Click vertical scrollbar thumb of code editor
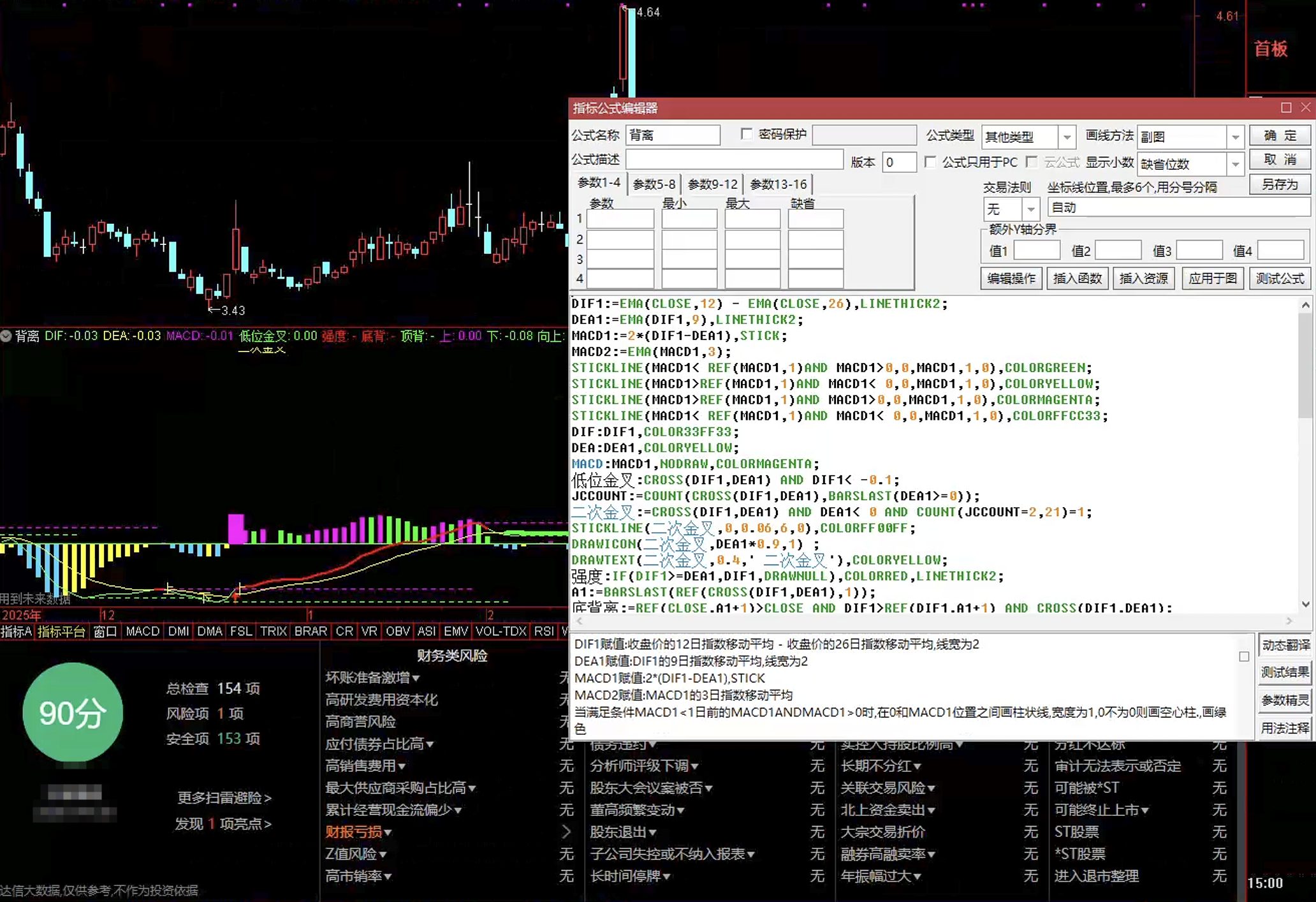 [x=1305, y=367]
